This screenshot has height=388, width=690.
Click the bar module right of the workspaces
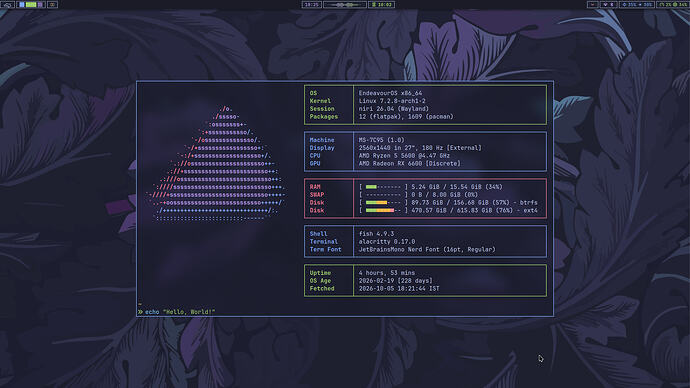pos(52,4)
